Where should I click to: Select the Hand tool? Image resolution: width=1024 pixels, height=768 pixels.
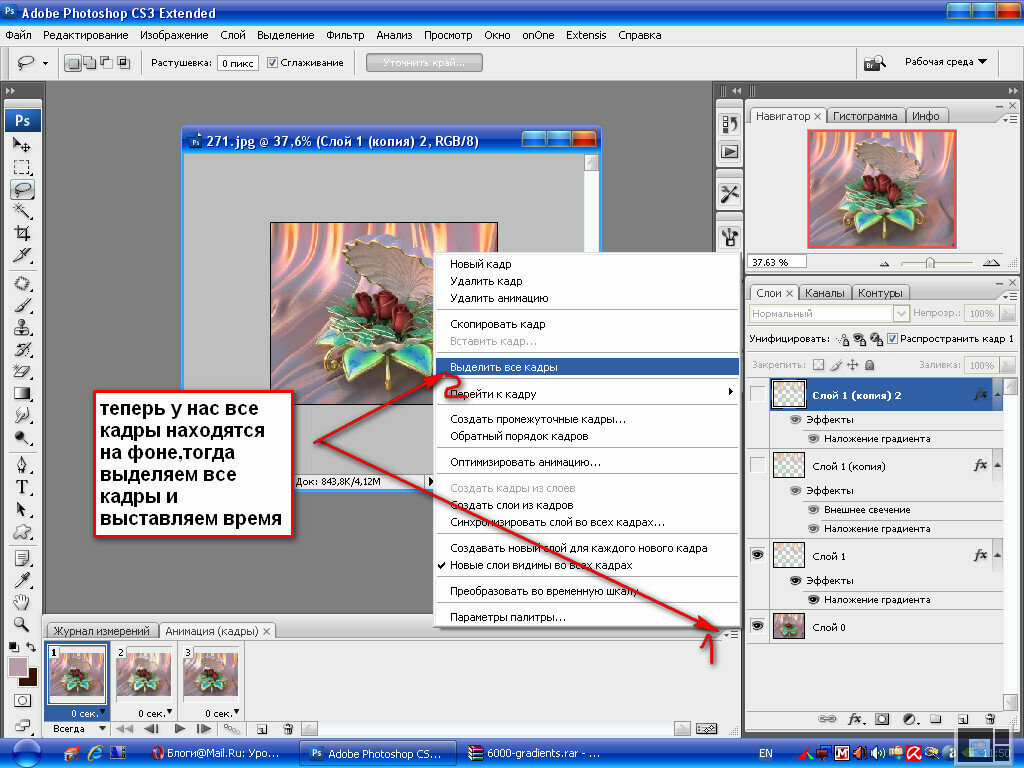22,602
